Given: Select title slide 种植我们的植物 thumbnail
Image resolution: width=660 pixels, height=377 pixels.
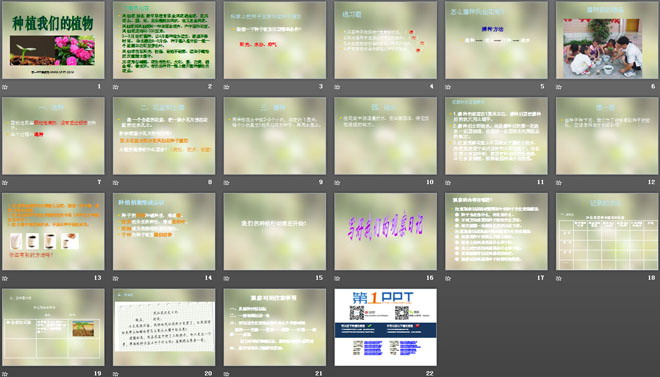Looking at the screenshot, I should (53, 40).
